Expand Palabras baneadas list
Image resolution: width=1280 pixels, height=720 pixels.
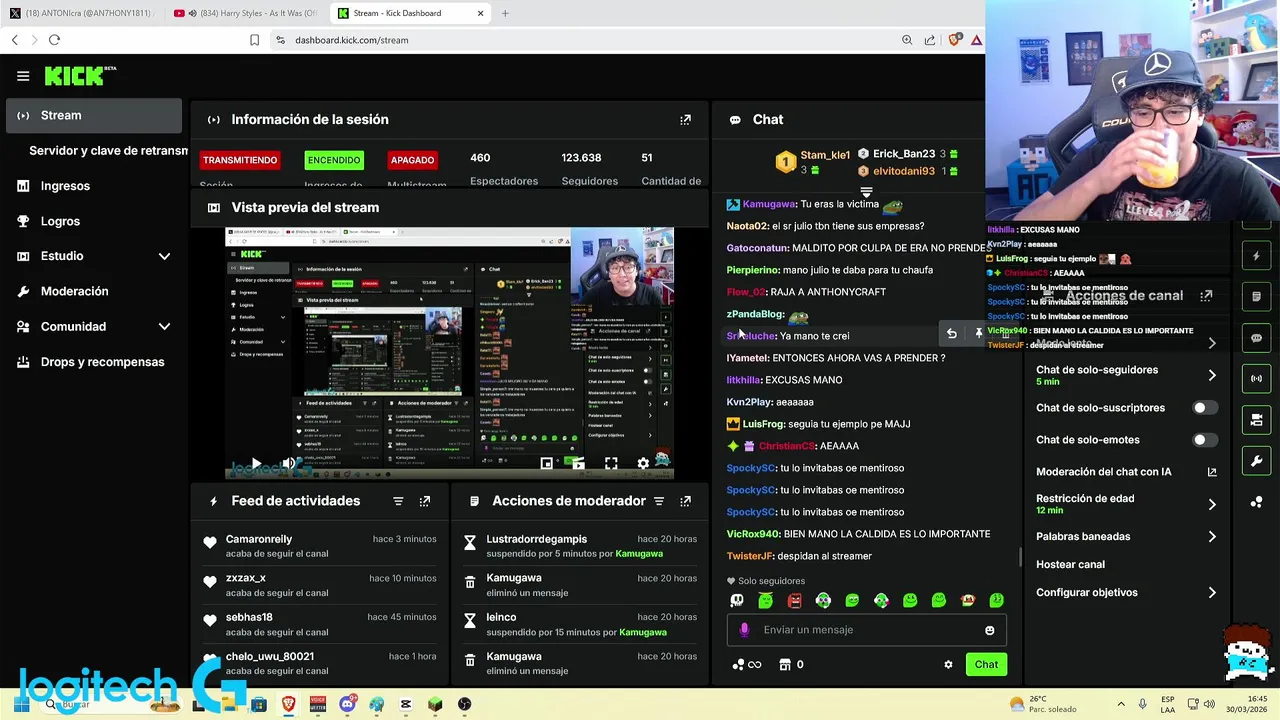(1212, 537)
